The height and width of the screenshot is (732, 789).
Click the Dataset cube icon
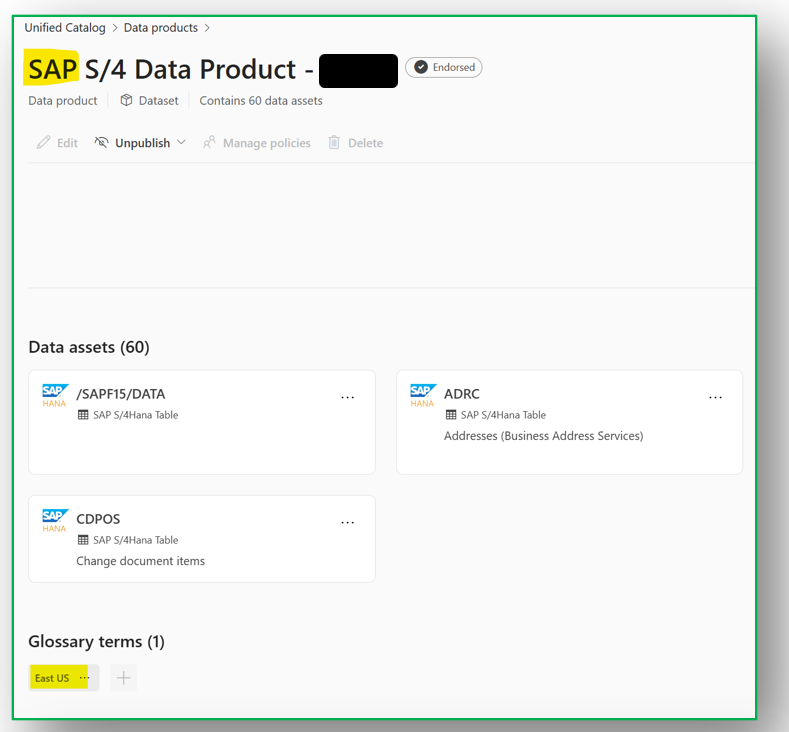(x=126, y=100)
